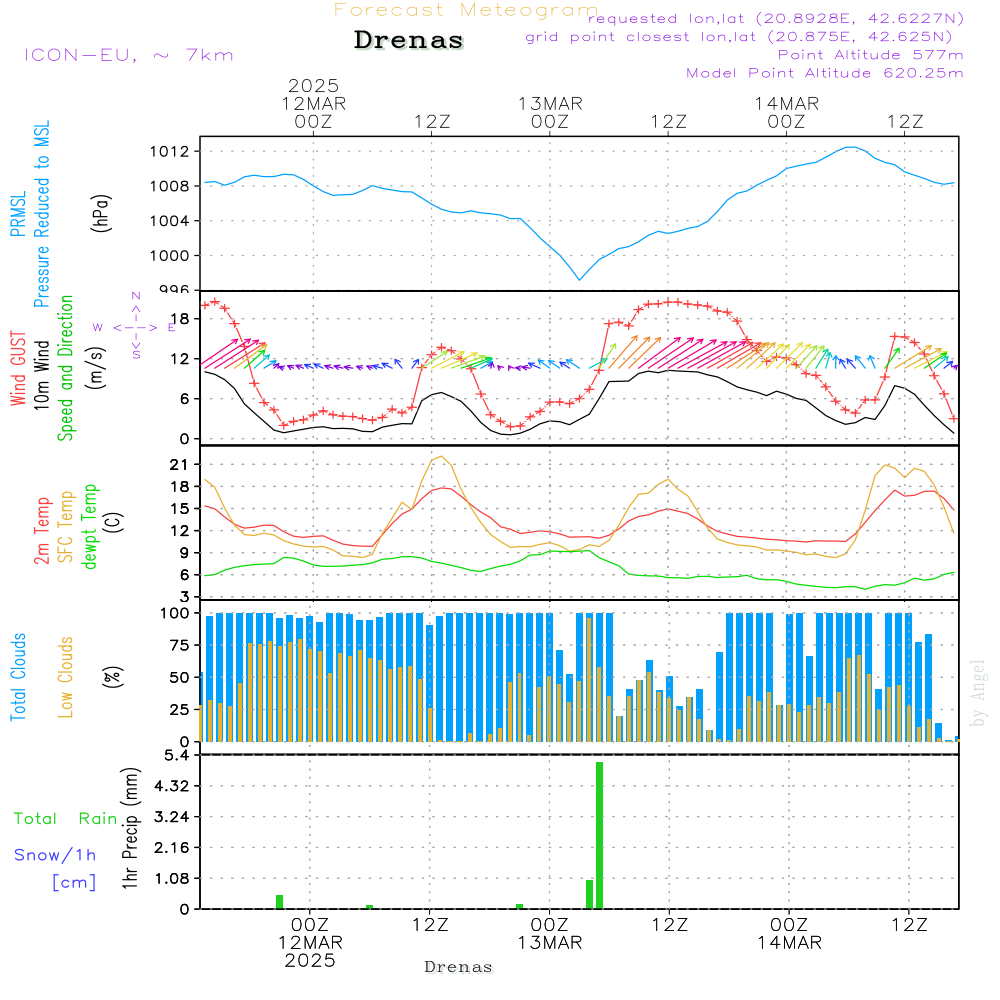
Task: Click the 'Forecast Meteogram' header text
Action: click(465, 10)
